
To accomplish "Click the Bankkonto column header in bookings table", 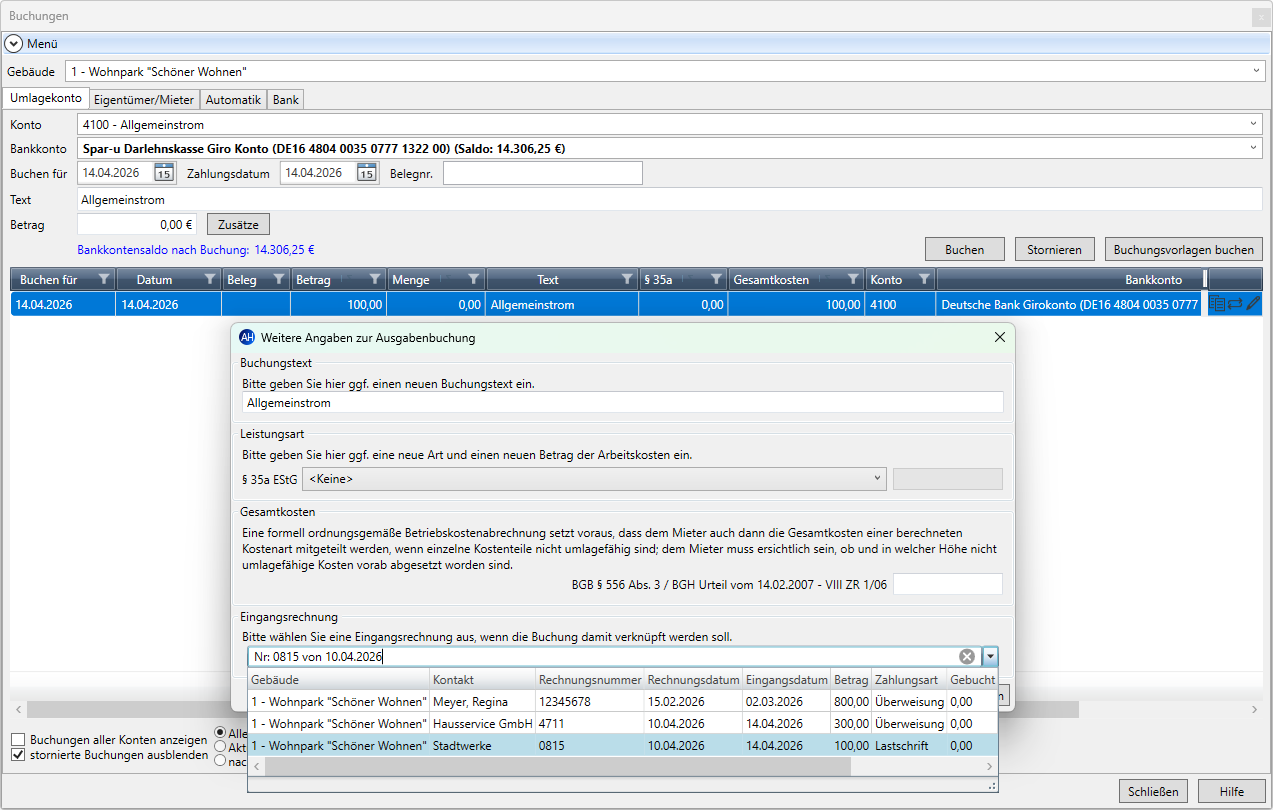I will coord(1069,280).
